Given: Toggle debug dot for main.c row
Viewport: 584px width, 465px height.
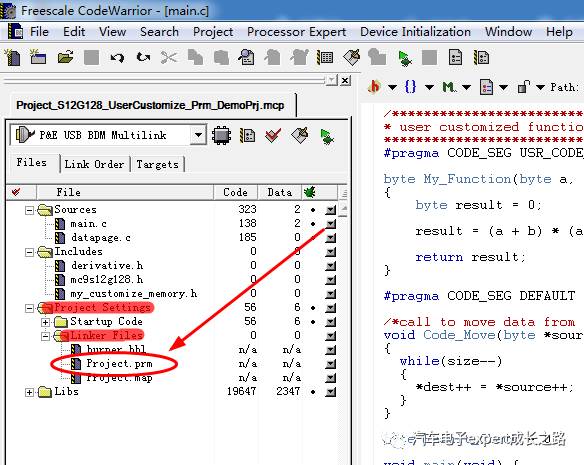Looking at the screenshot, I should pyautogui.click(x=313, y=224).
